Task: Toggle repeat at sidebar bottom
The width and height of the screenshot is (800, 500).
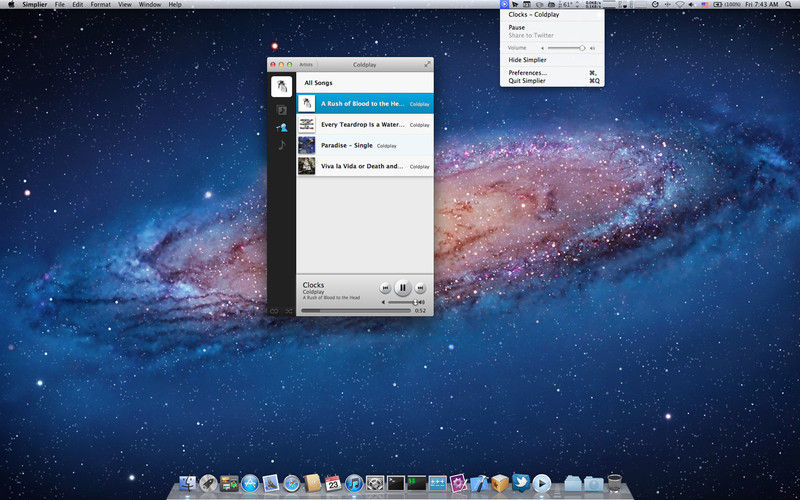Action: coord(274,310)
